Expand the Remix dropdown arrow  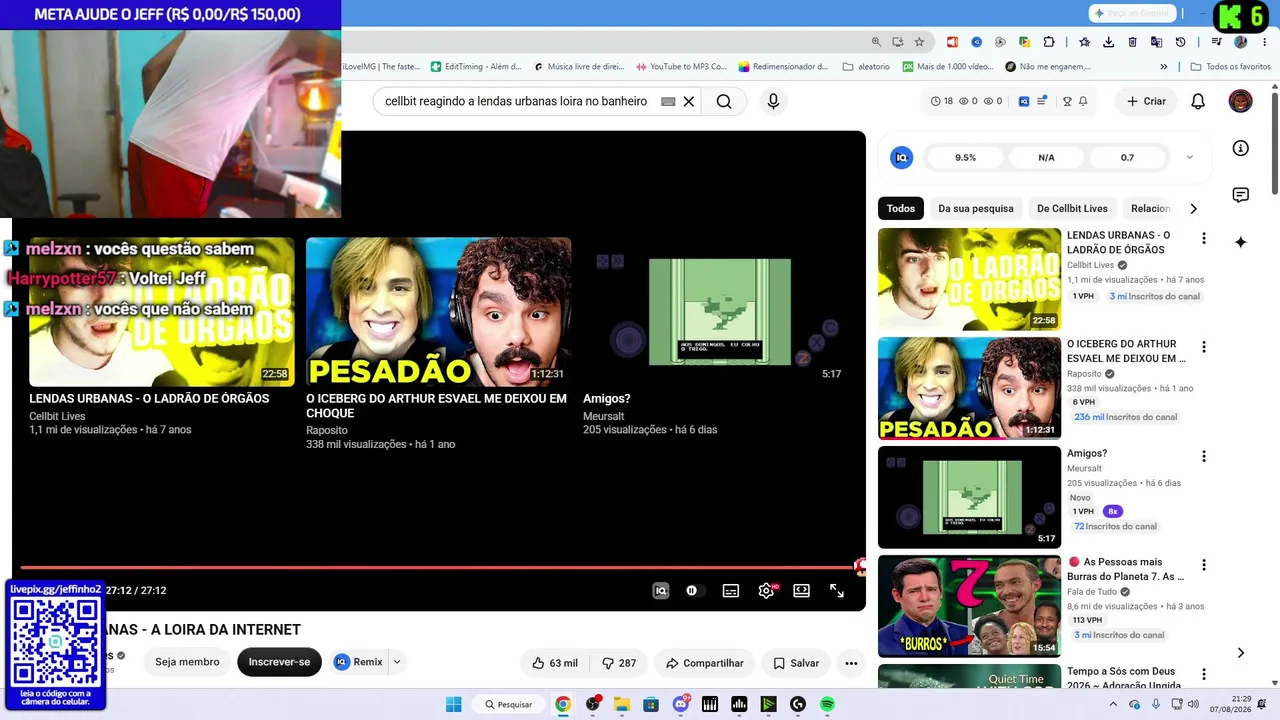(x=397, y=662)
